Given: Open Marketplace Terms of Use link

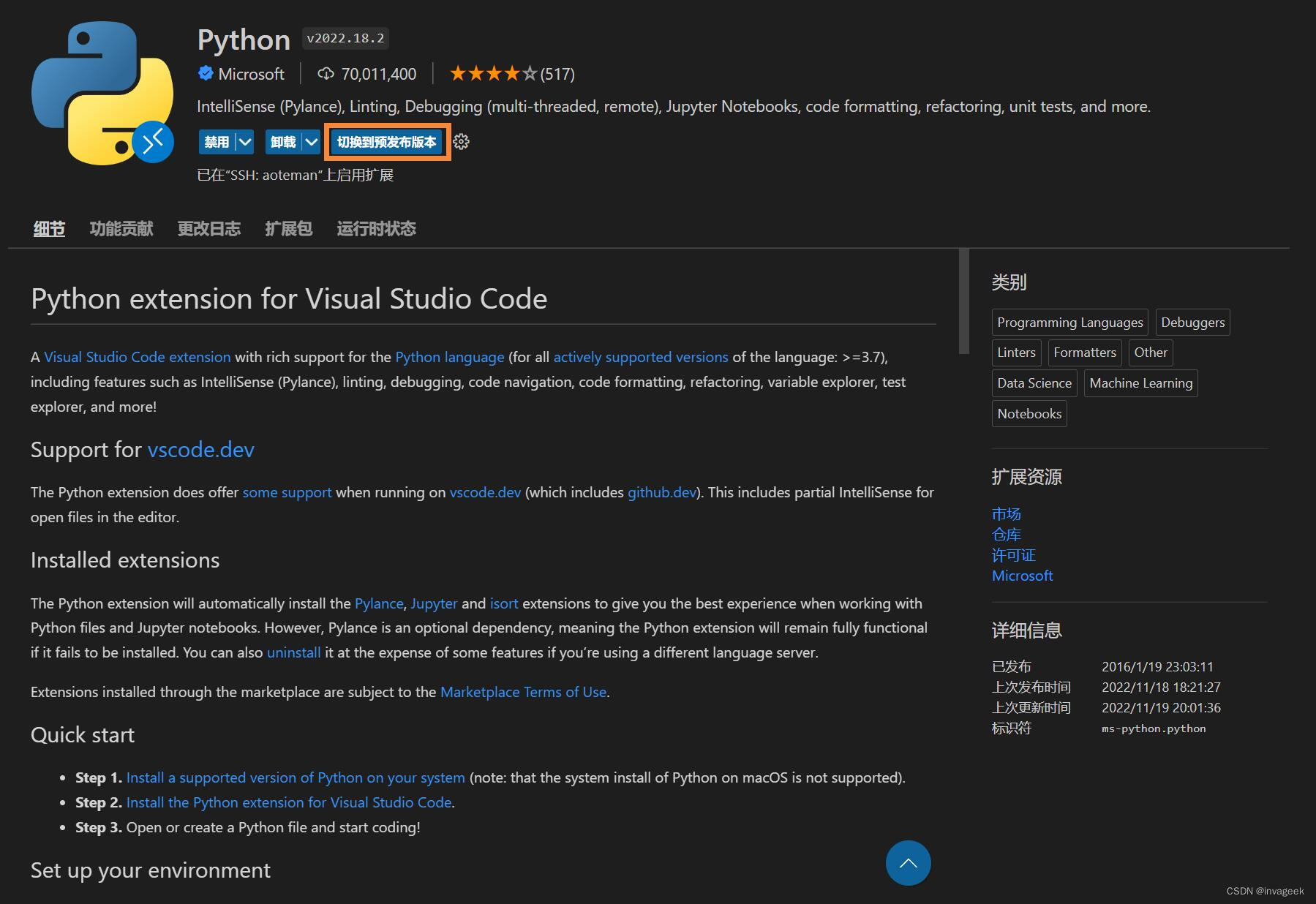Looking at the screenshot, I should click(x=524, y=692).
